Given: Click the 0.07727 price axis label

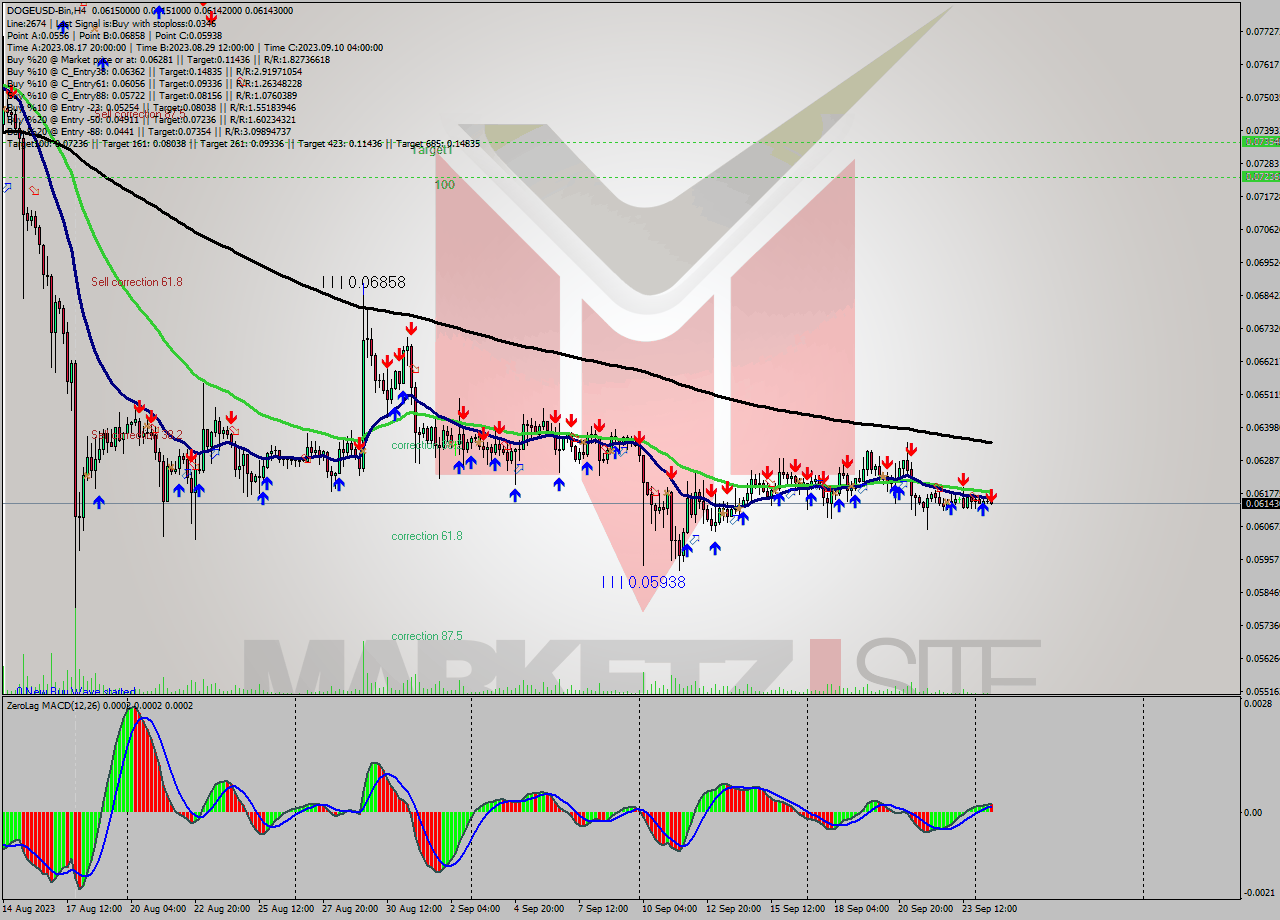Looking at the screenshot, I should pos(1262,31).
